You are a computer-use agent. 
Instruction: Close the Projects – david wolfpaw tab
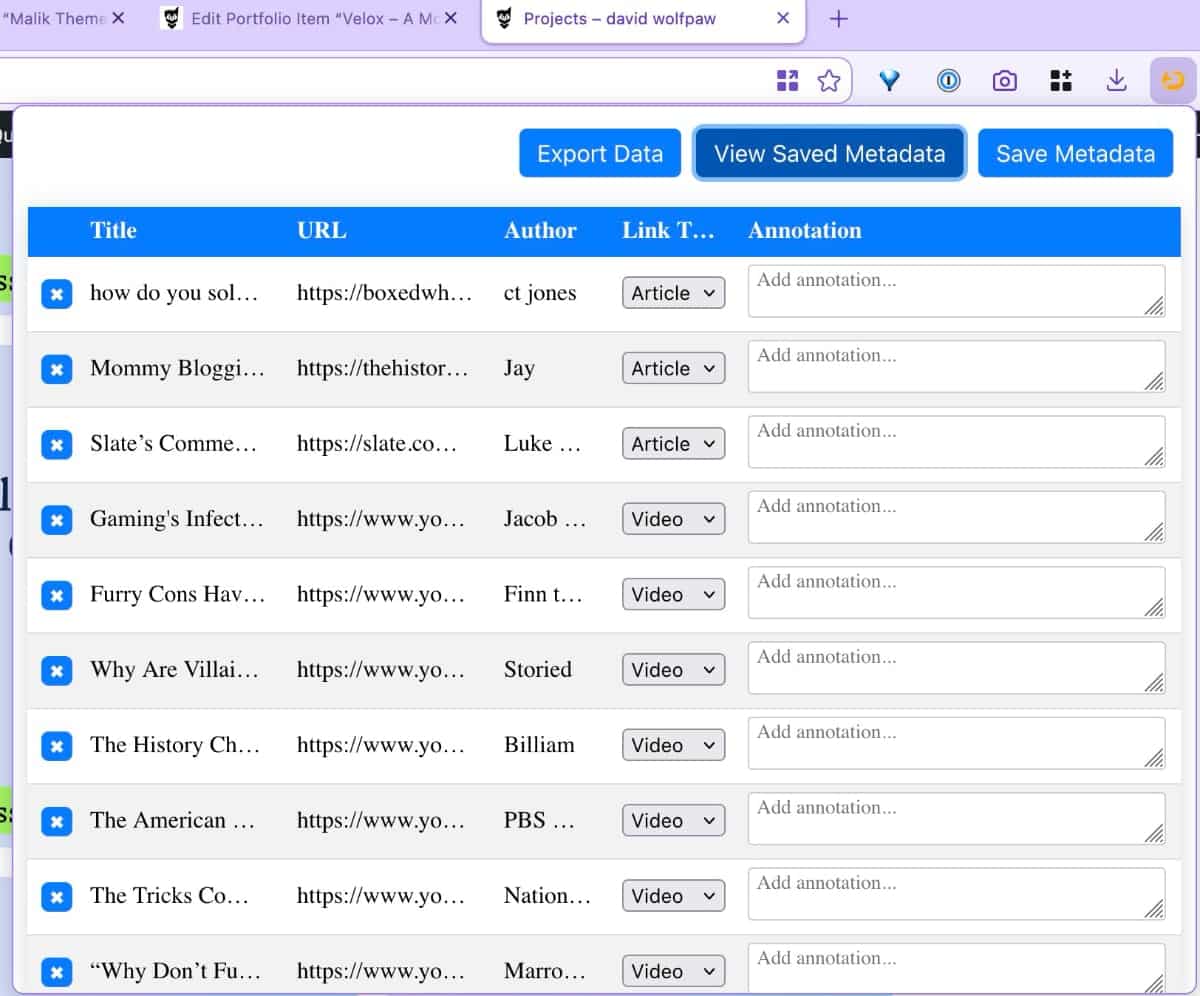[x=783, y=18]
